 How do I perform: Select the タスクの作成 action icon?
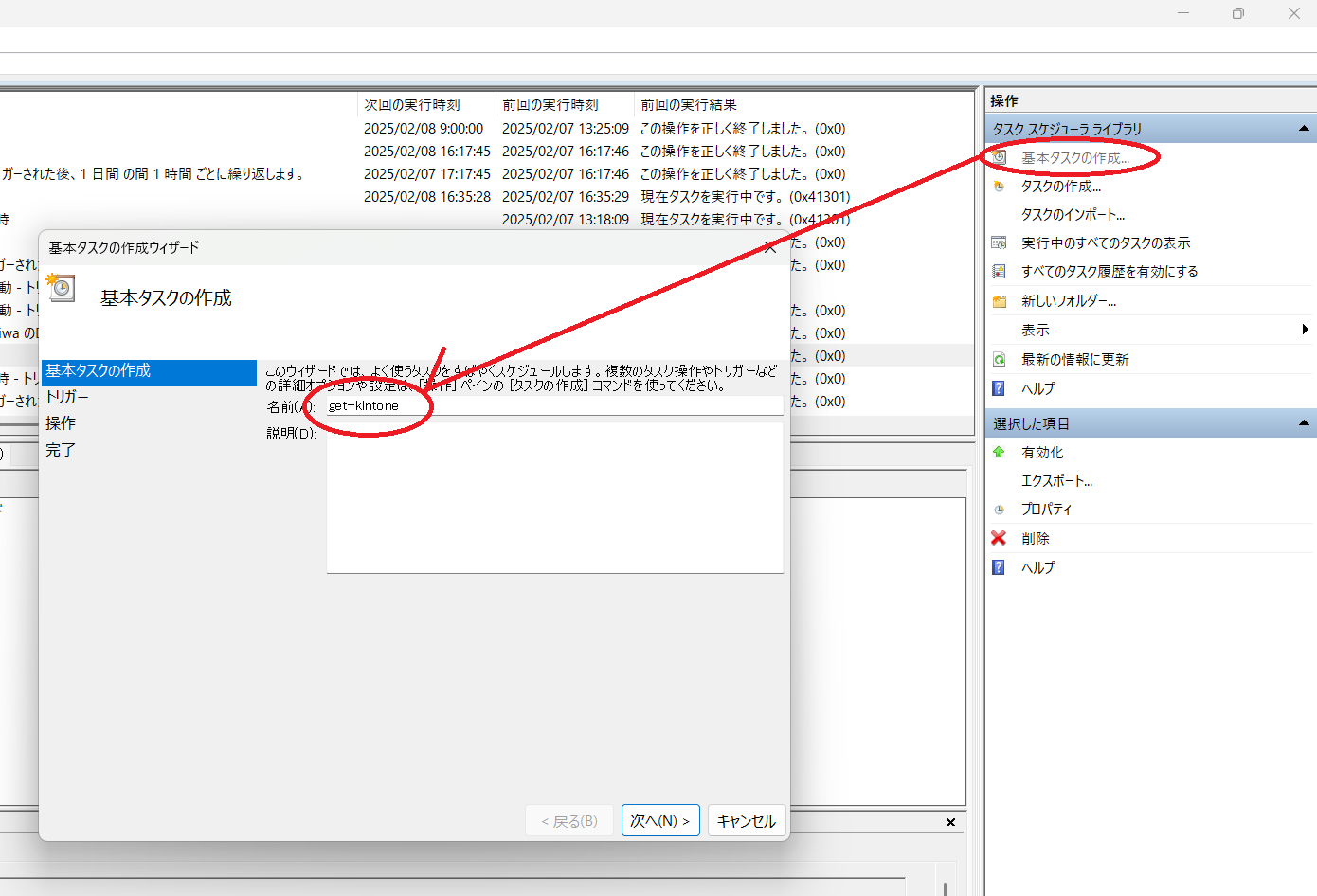click(x=1000, y=186)
